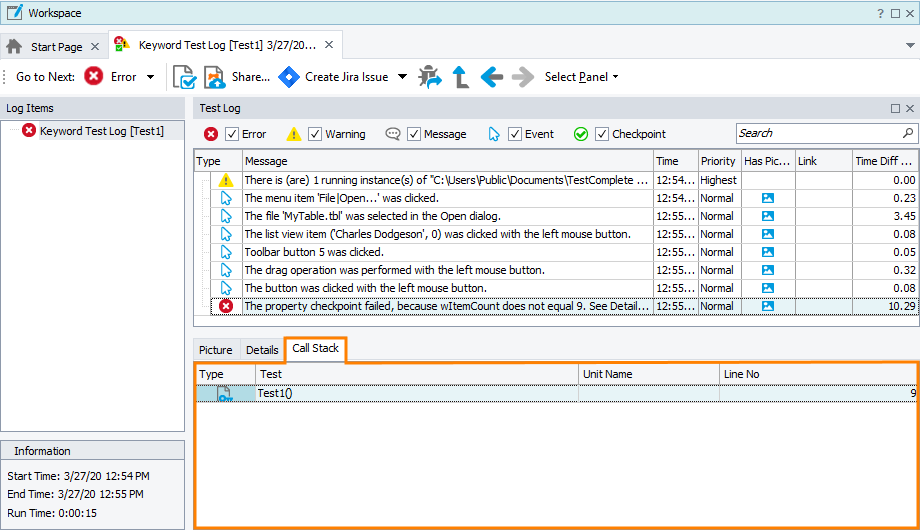This screenshot has width=921, height=531.
Task: Switch to the Picture tab
Action: click(x=215, y=350)
